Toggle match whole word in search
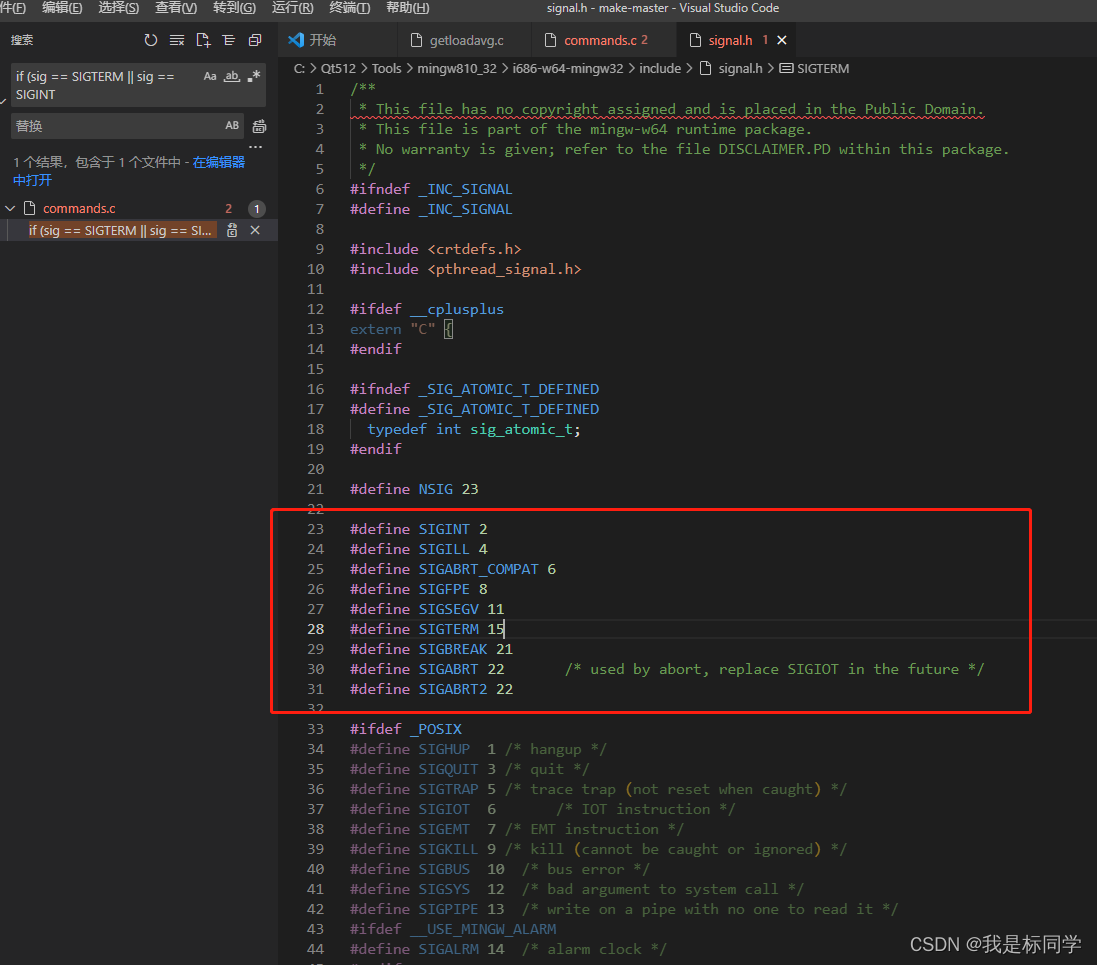 coord(231,76)
